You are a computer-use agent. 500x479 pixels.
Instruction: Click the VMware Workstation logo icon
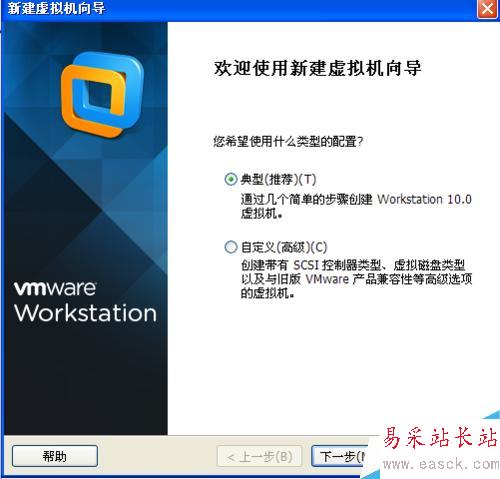coord(103,95)
